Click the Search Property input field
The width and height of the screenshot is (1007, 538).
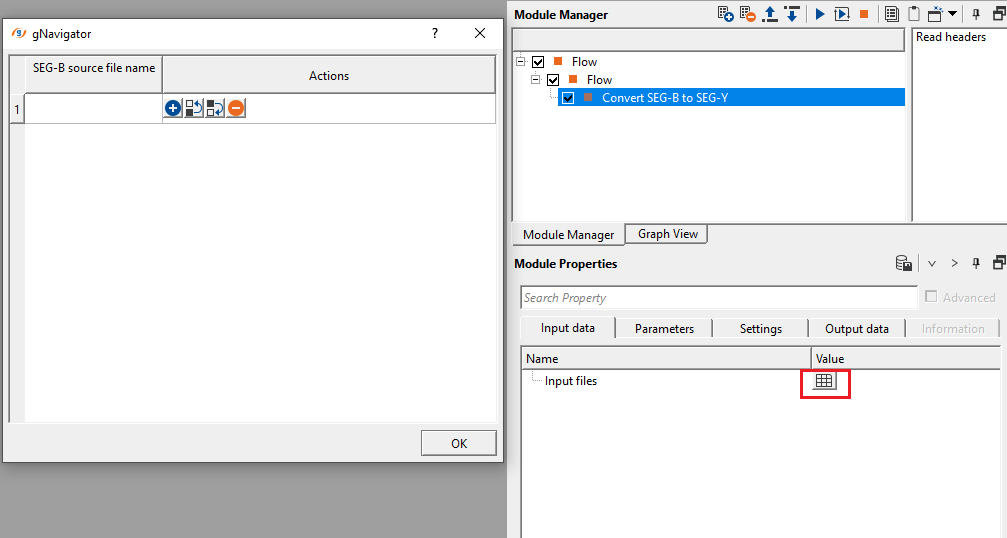click(719, 298)
